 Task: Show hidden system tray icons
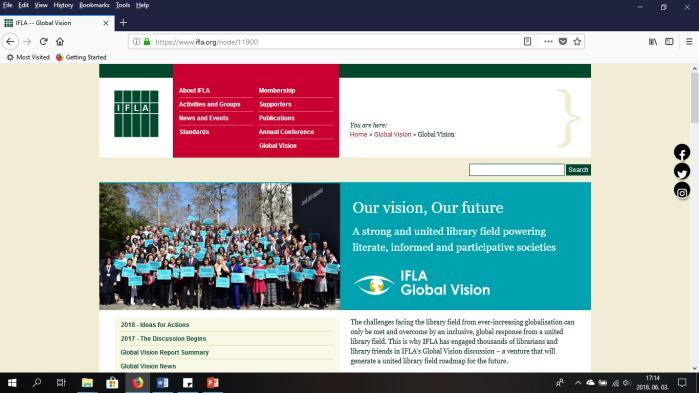click(x=578, y=383)
